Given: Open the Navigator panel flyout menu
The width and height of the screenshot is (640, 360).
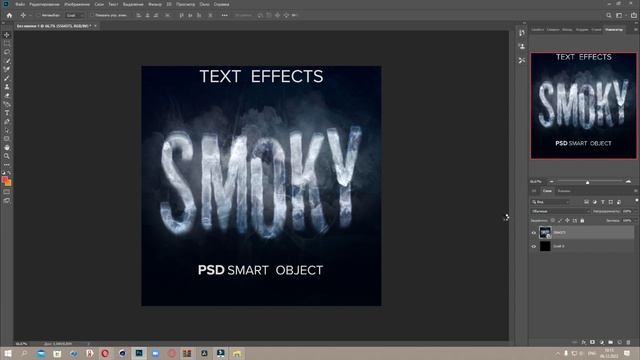Looking at the screenshot, I should pos(636,29).
